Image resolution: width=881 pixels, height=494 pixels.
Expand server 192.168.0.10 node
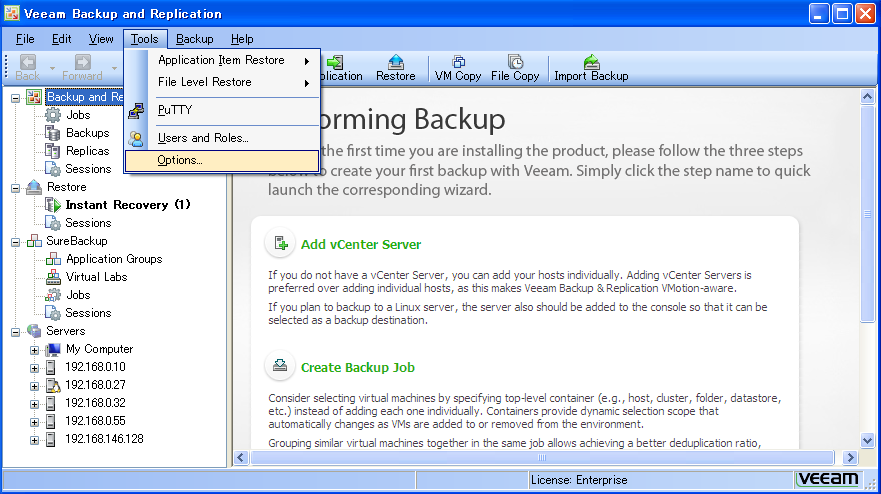click(x=34, y=368)
